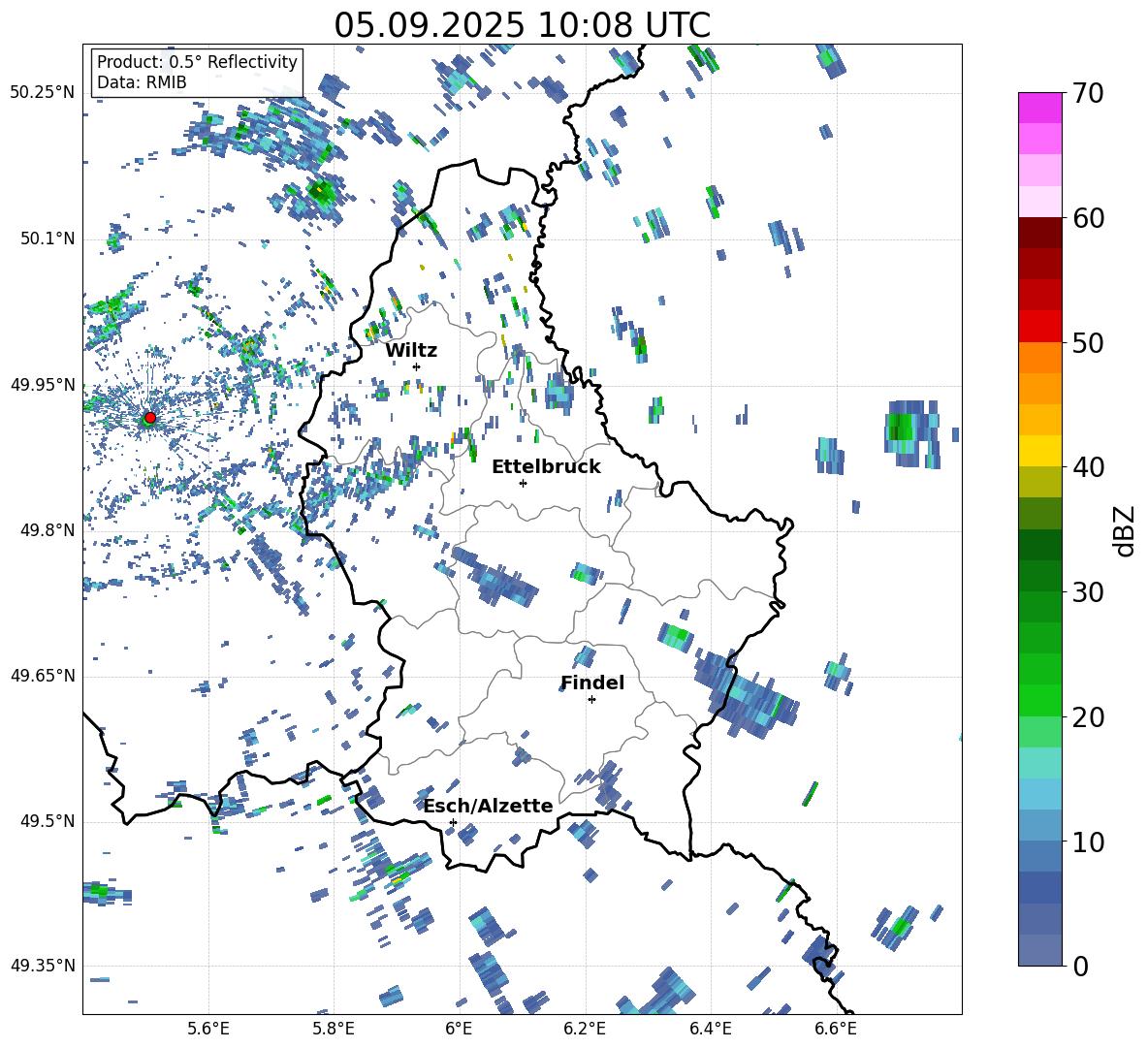This screenshot has height=1048, width=1148.
Task: Click the light blue colorbar segment above 10
Action: click(1039, 794)
